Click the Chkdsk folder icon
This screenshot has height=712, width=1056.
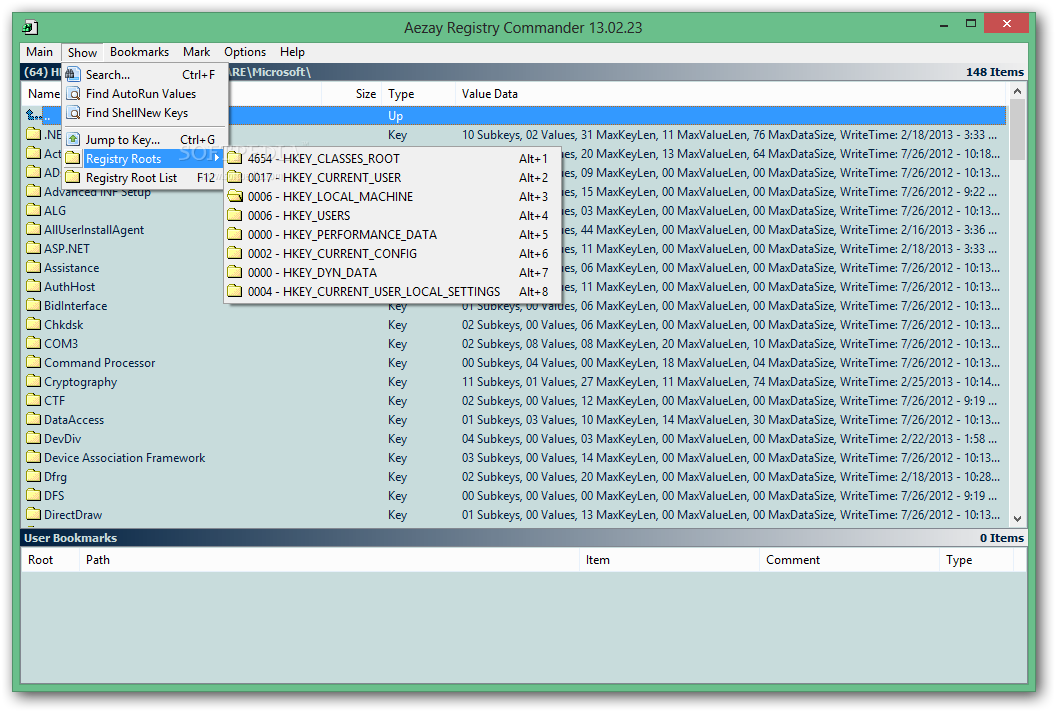click(34, 325)
